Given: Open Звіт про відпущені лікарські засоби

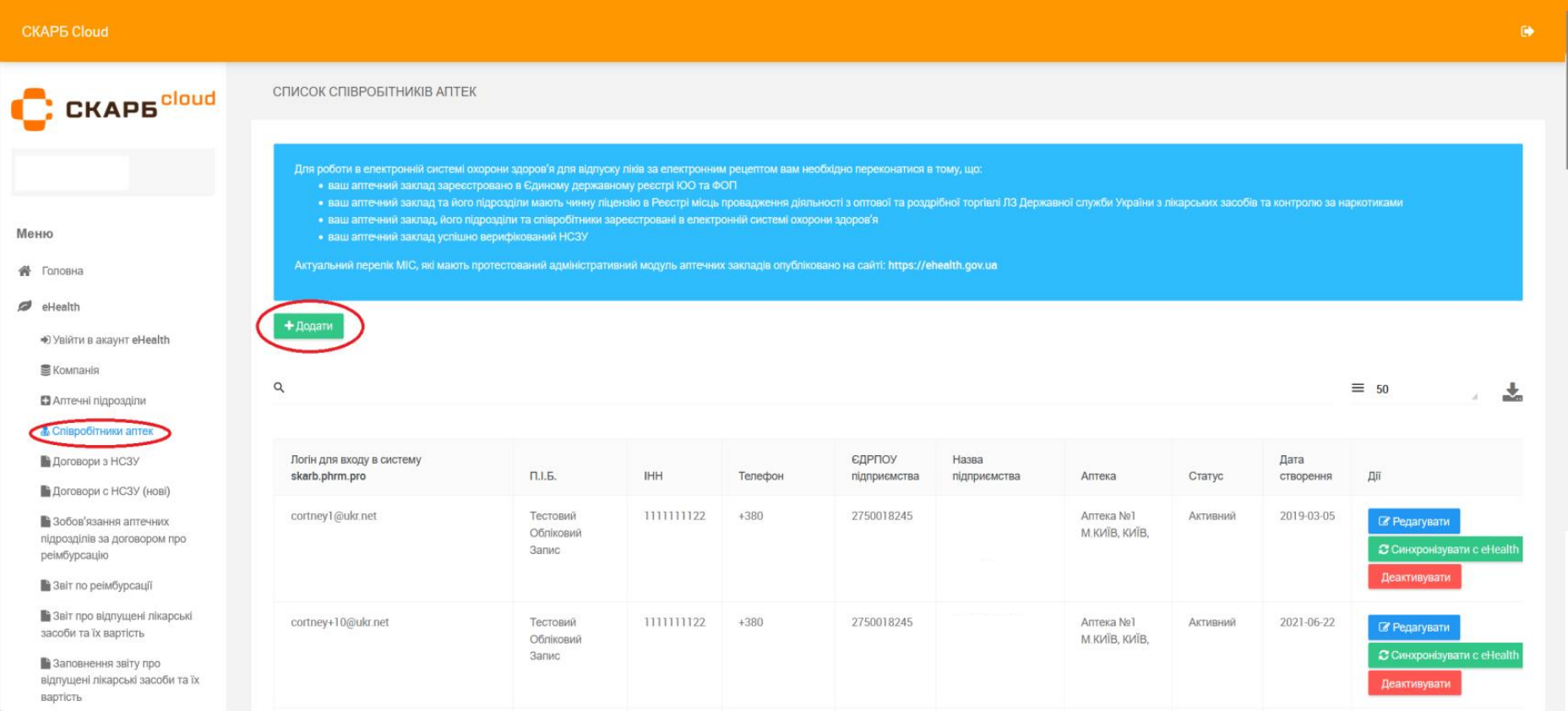Looking at the screenshot, I should (x=117, y=625).
